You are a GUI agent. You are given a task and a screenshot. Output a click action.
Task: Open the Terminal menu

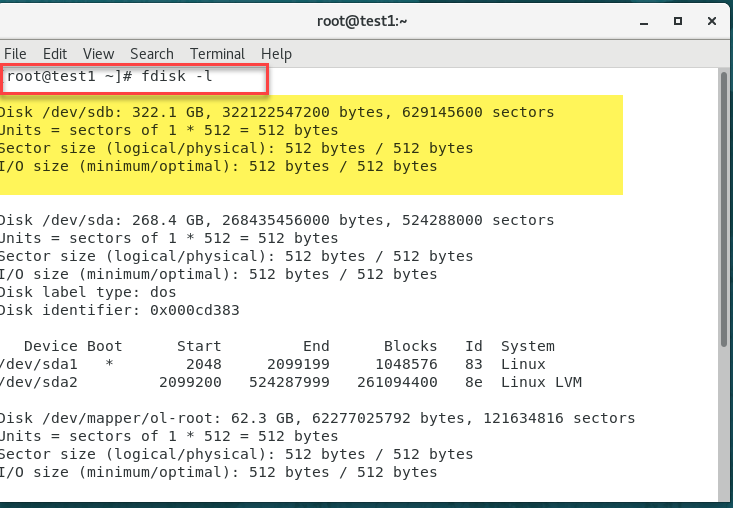(217, 54)
